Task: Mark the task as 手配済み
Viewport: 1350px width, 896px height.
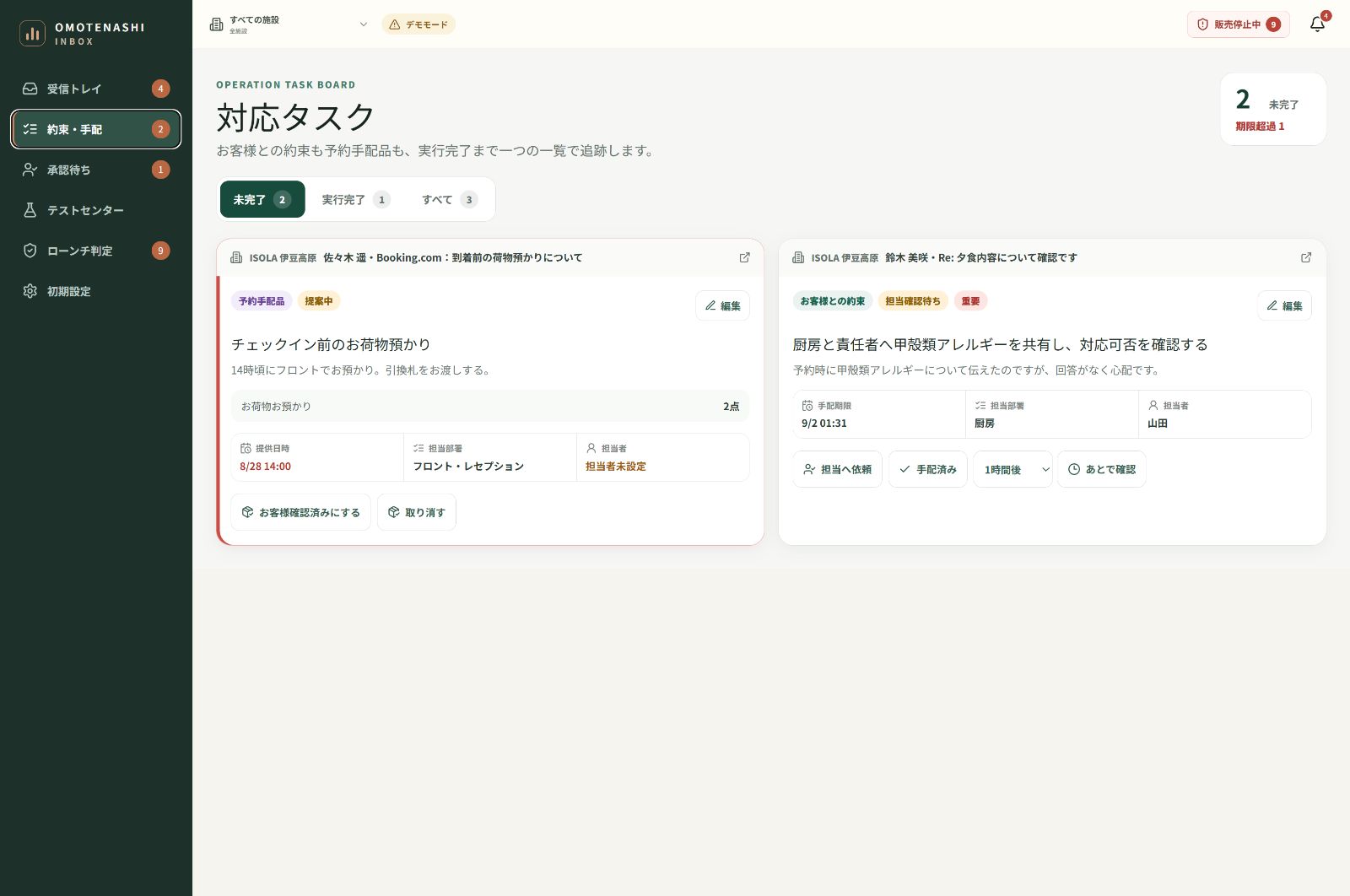Action: (x=928, y=469)
